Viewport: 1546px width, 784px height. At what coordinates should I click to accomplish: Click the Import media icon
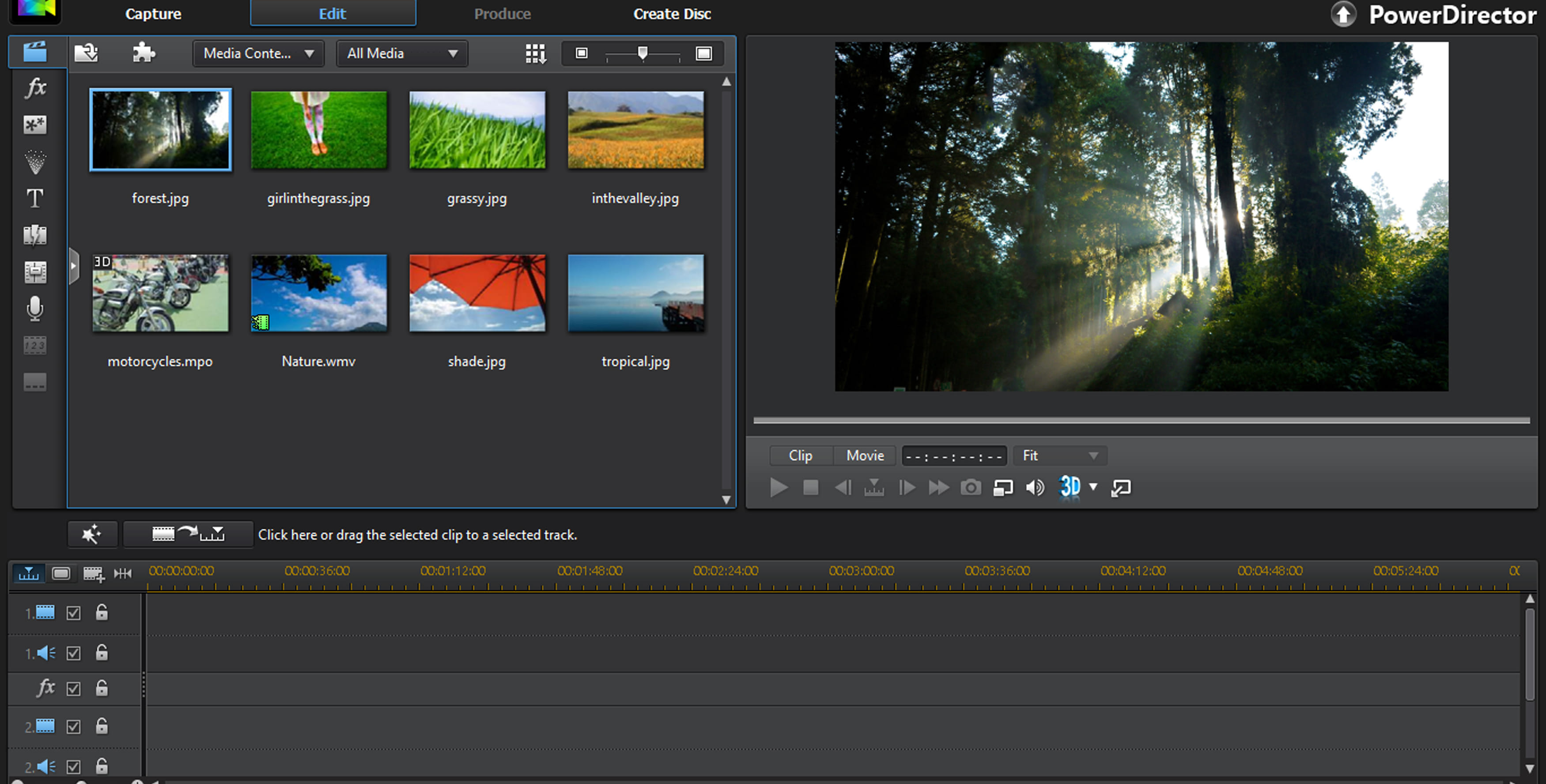click(87, 53)
